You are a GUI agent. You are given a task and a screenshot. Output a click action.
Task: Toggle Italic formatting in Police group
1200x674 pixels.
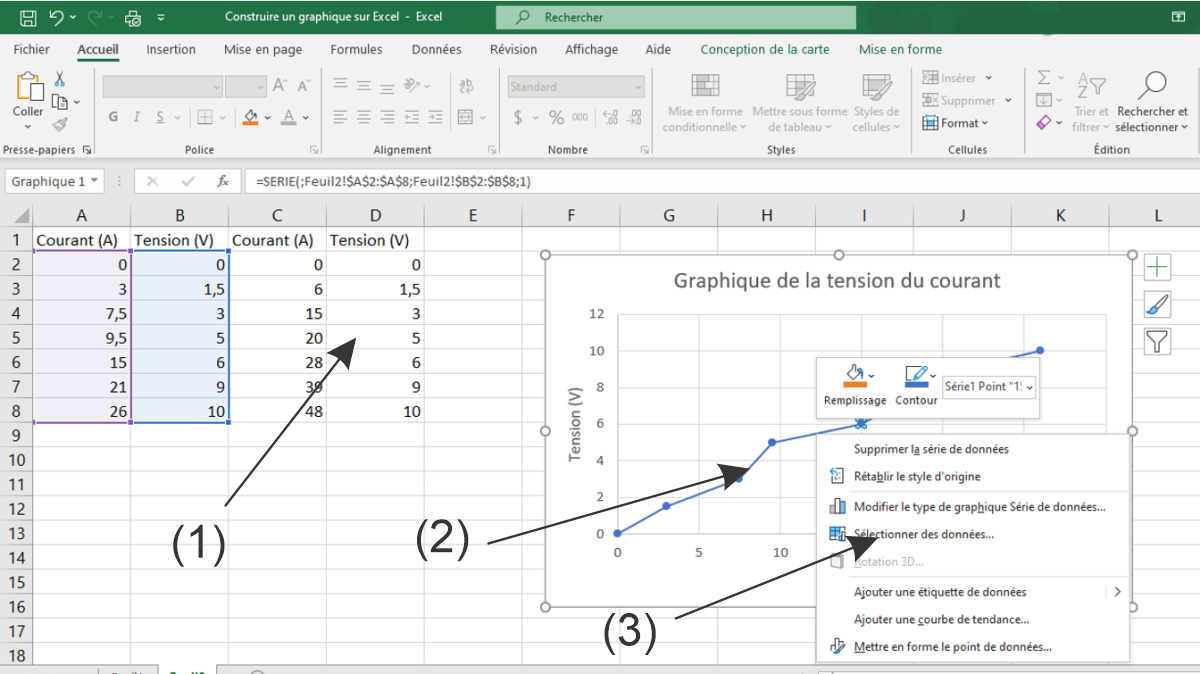138,117
